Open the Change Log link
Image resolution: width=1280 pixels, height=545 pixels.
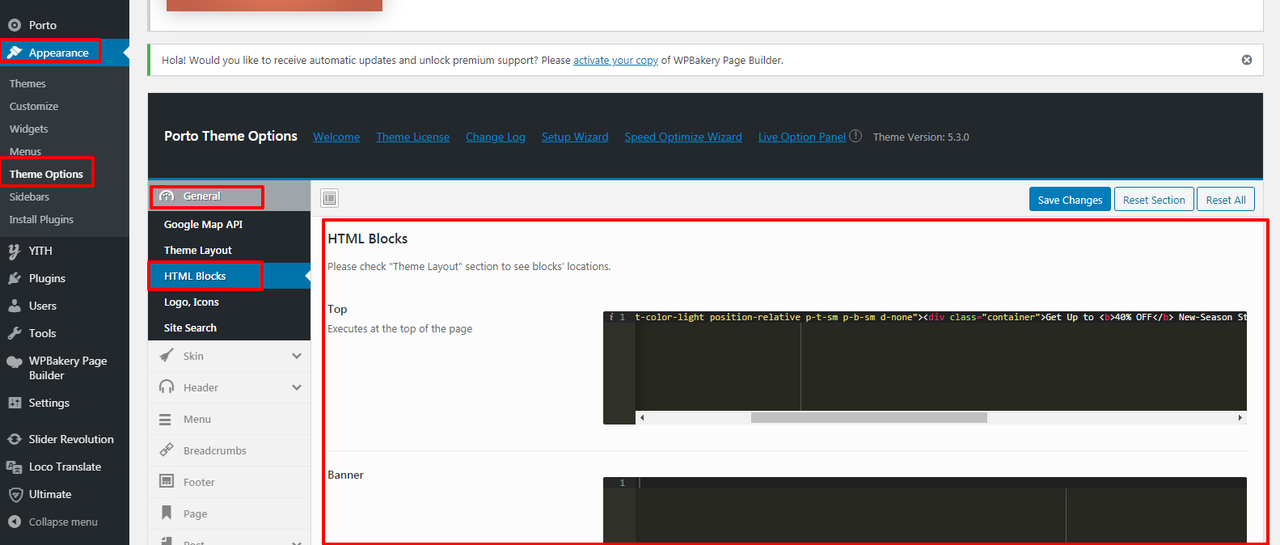[495, 137]
